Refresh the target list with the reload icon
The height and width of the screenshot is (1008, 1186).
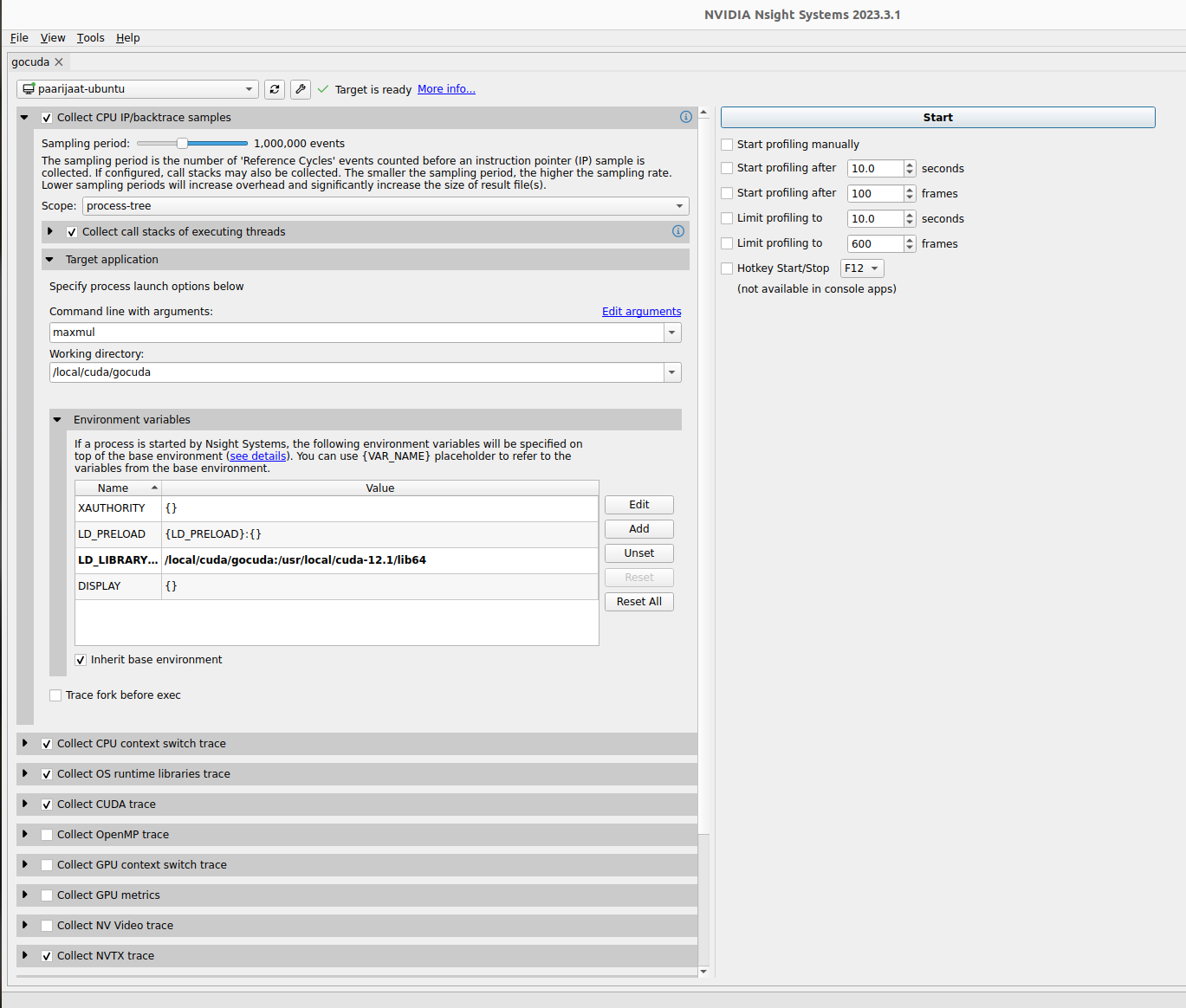275,89
